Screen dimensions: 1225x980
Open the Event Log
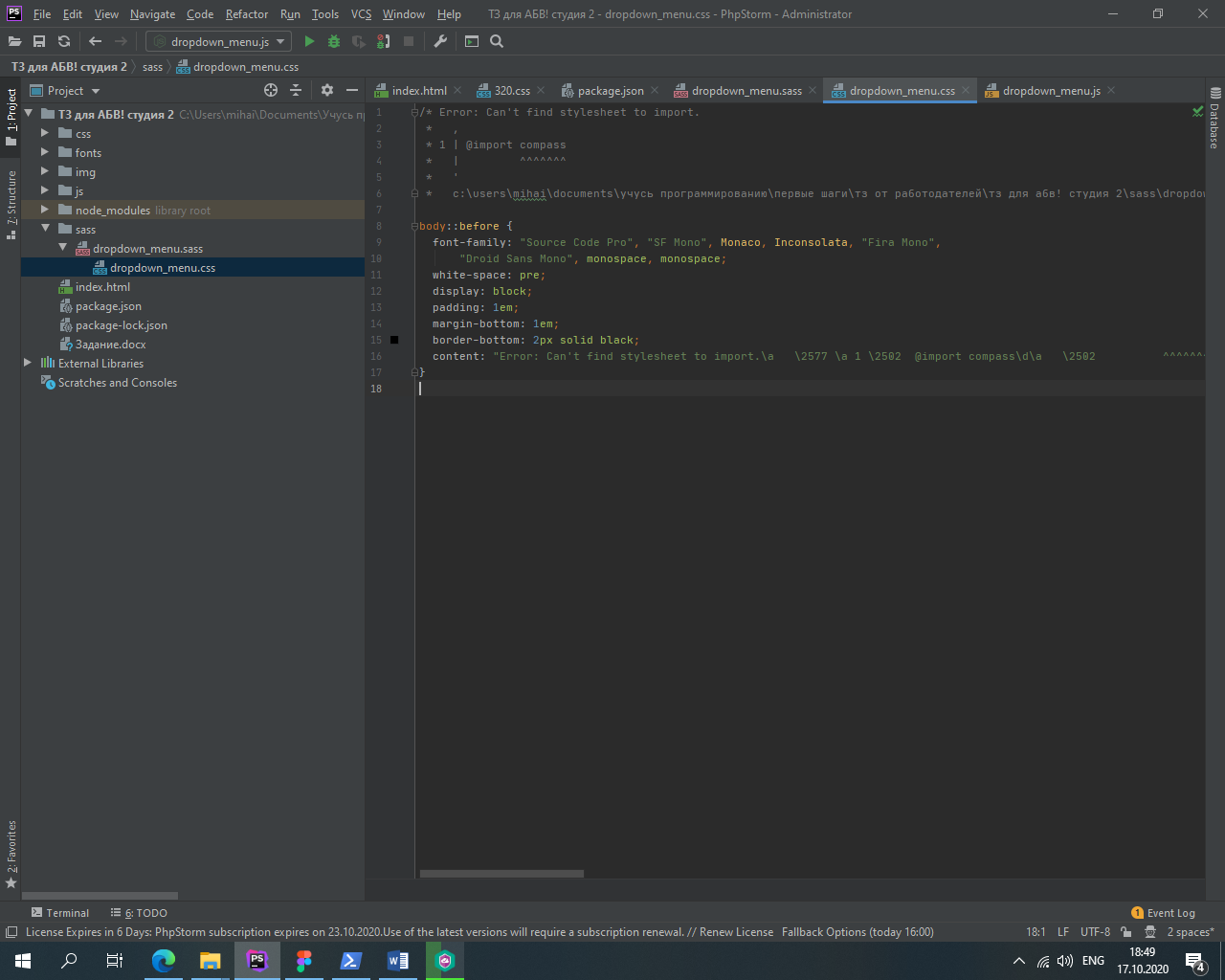pyautogui.click(x=1163, y=913)
